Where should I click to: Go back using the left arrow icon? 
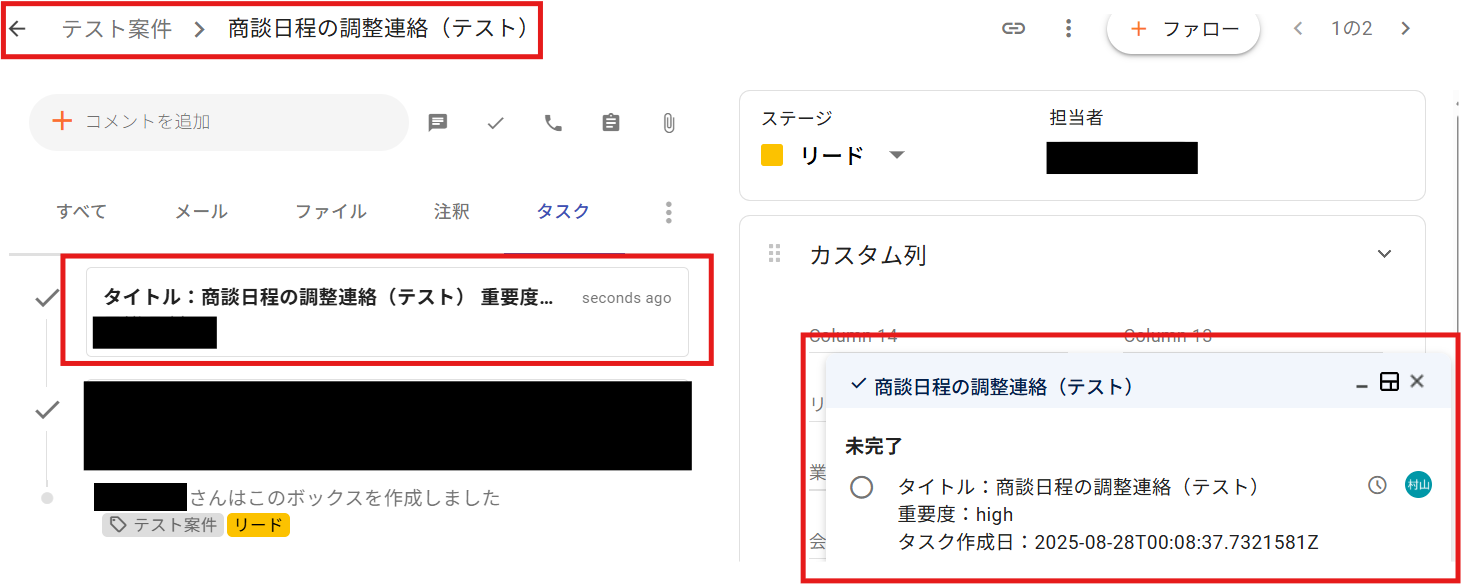click(x=17, y=29)
